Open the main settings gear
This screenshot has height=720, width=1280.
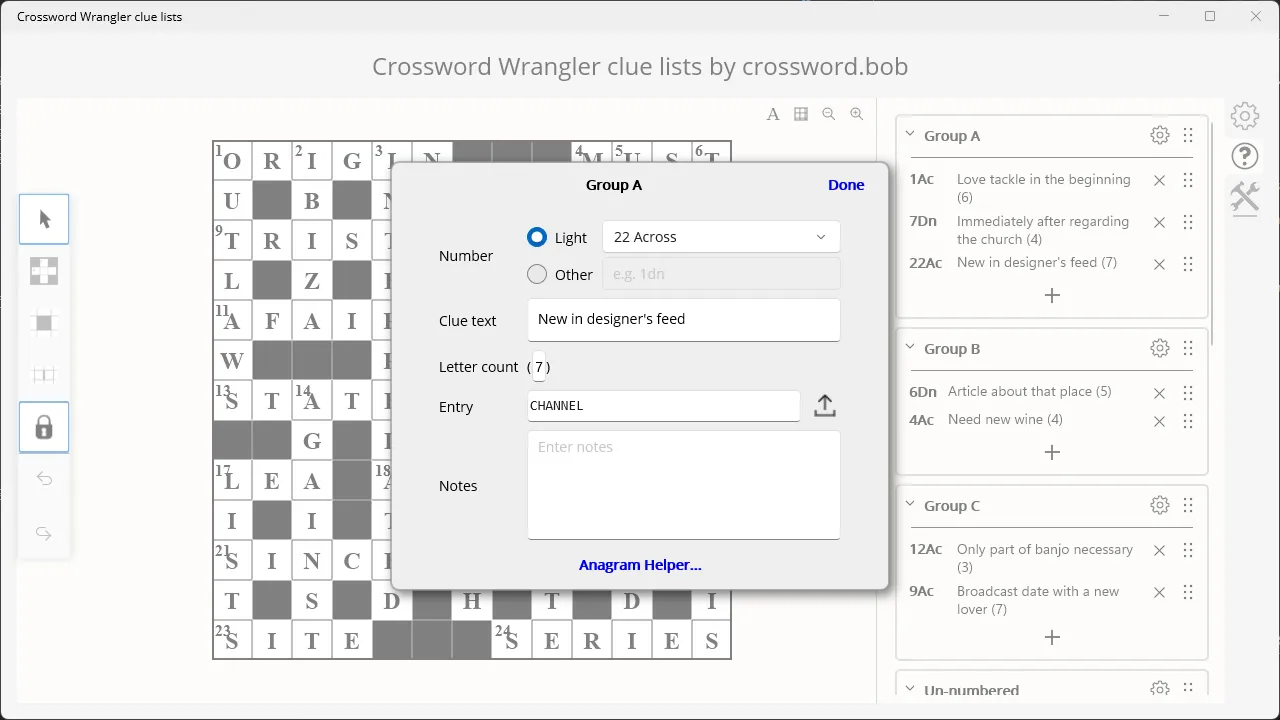click(1245, 116)
